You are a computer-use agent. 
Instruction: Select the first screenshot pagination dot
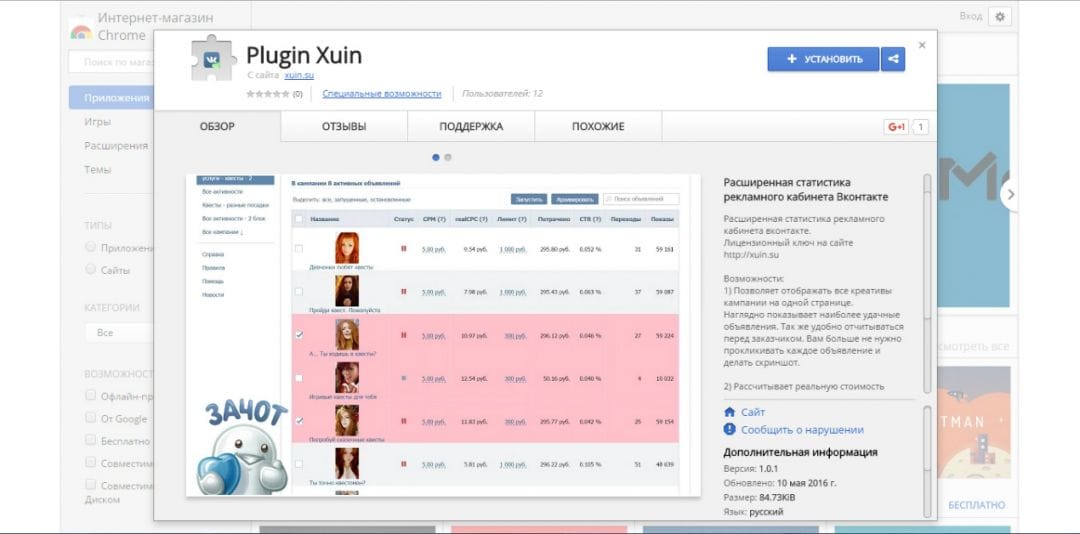436,157
